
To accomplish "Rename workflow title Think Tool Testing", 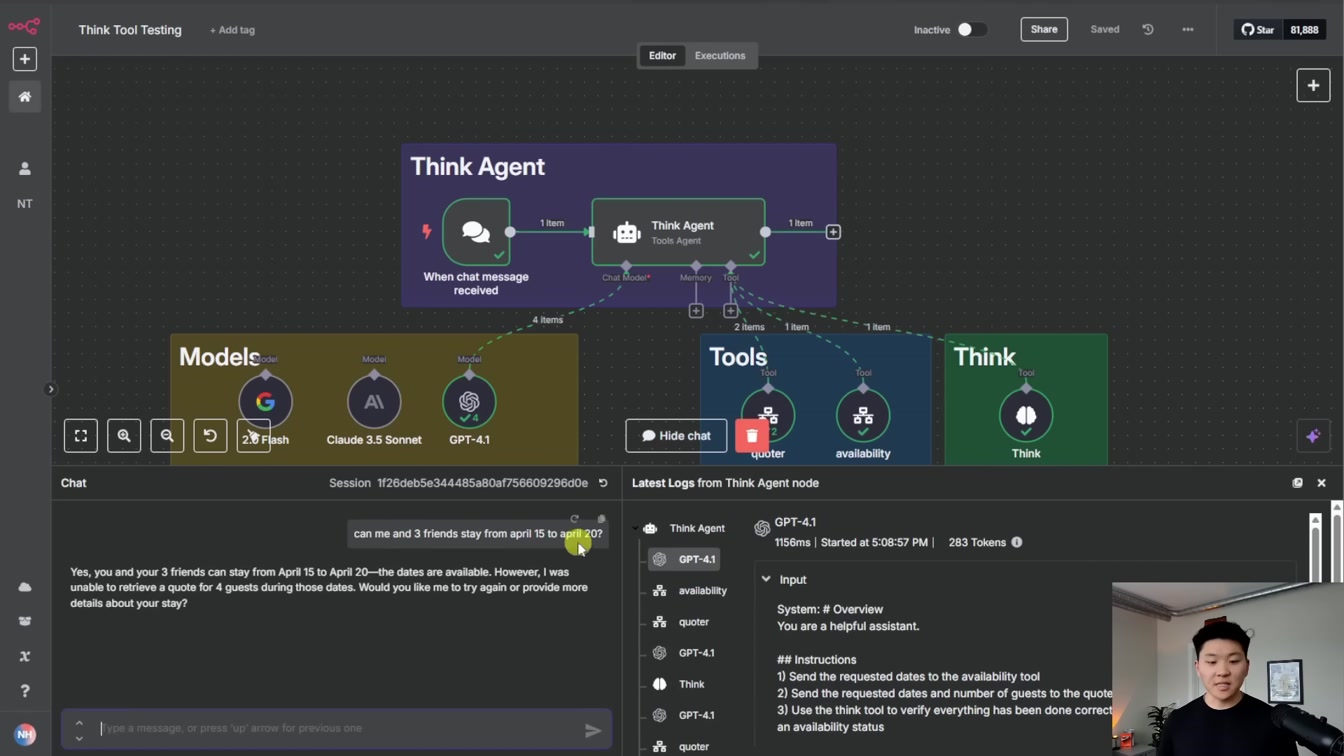I will [130, 30].
